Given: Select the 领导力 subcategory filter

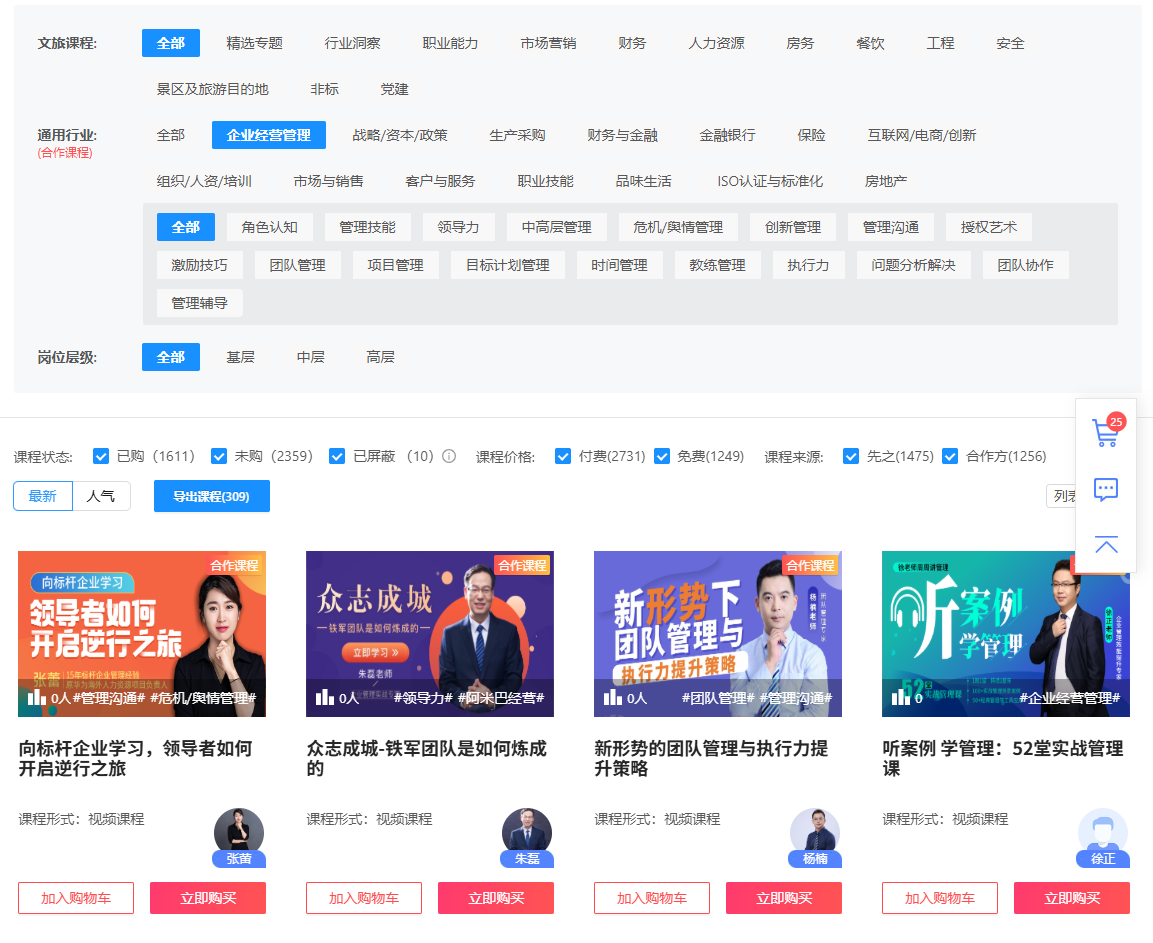Looking at the screenshot, I should pyautogui.click(x=458, y=227).
